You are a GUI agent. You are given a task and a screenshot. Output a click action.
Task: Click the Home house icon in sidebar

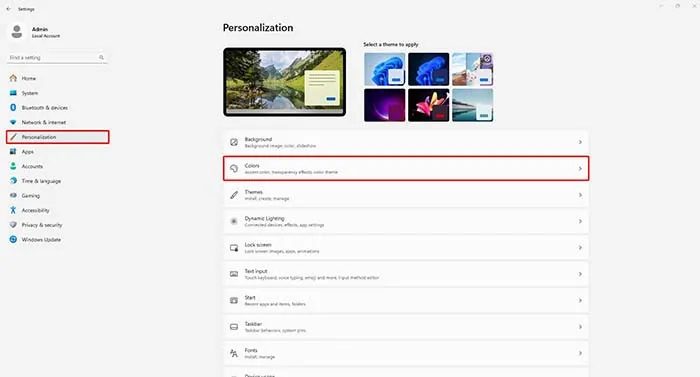click(13, 78)
